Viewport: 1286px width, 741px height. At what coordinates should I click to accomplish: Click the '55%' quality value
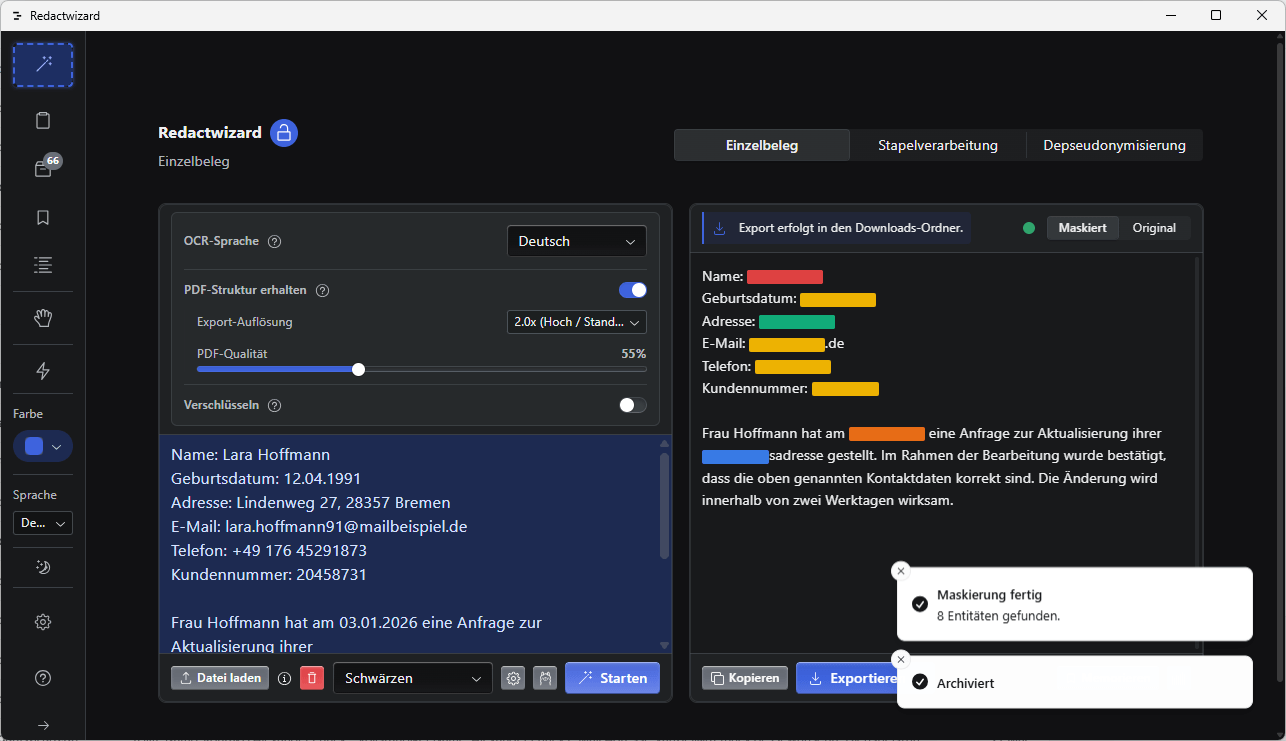[634, 354]
